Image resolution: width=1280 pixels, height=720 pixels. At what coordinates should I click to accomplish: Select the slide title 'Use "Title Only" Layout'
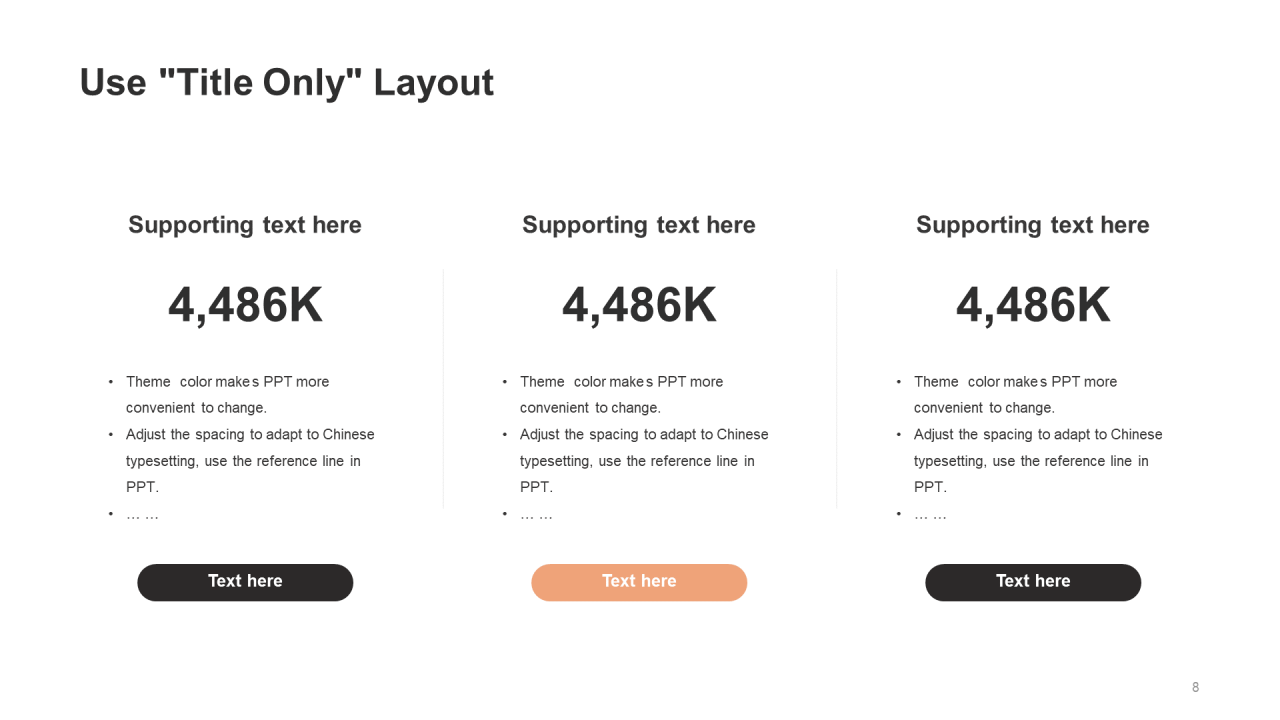pos(287,83)
